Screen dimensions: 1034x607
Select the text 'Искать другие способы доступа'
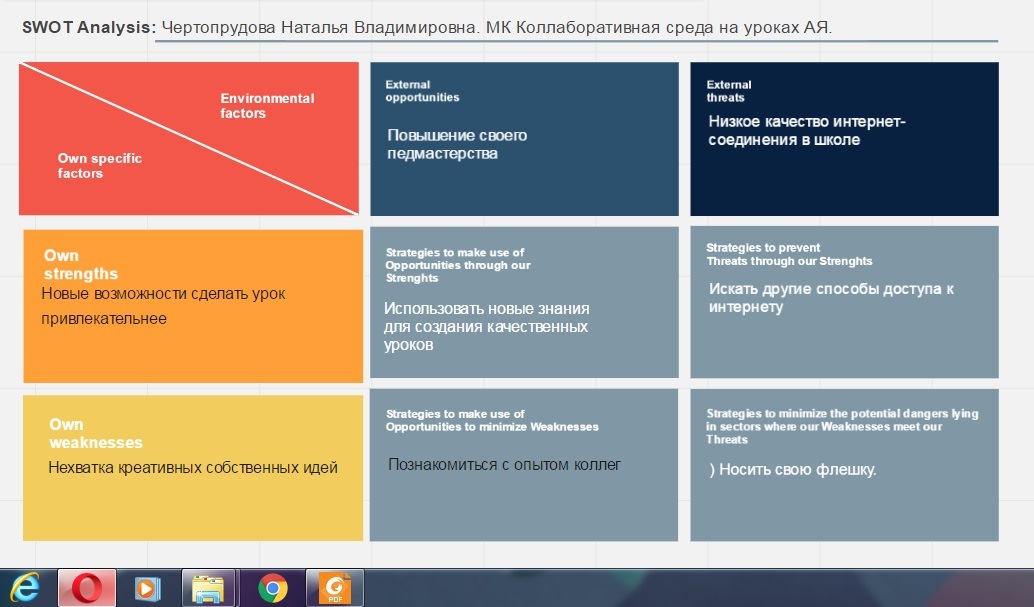pyautogui.click(x=830, y=289)
